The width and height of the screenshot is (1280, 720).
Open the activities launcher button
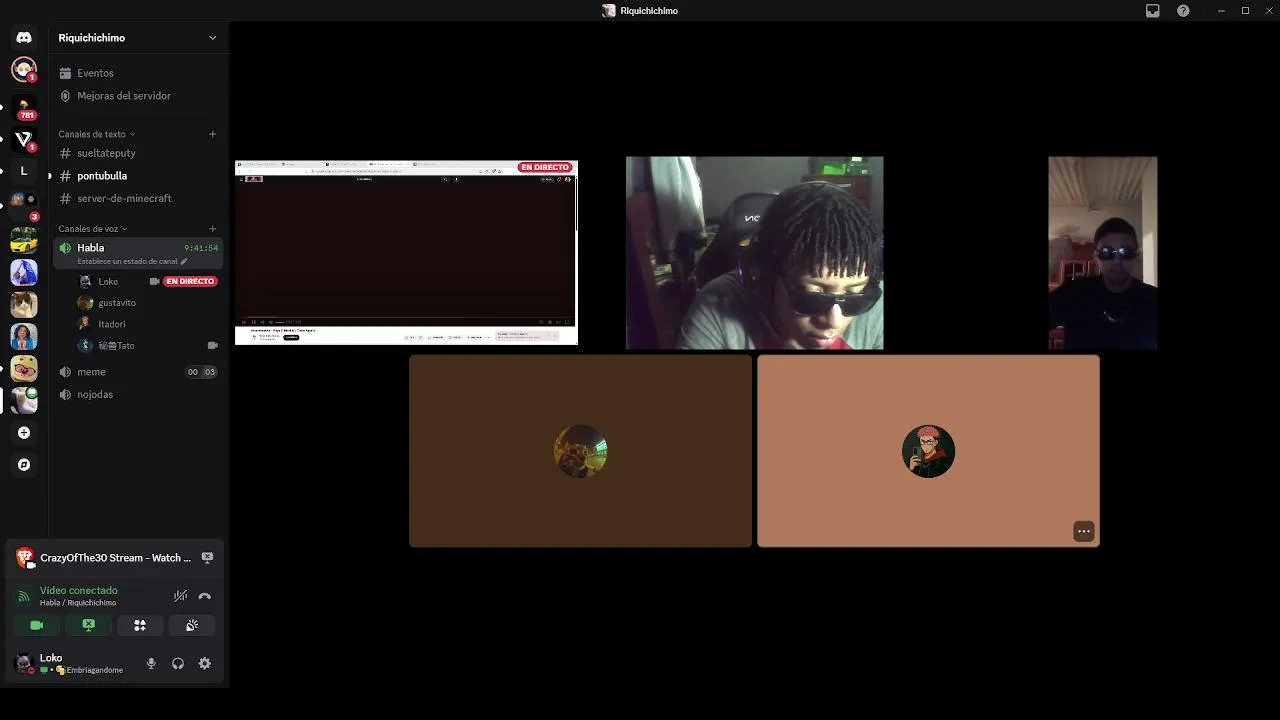pos(140,626)
